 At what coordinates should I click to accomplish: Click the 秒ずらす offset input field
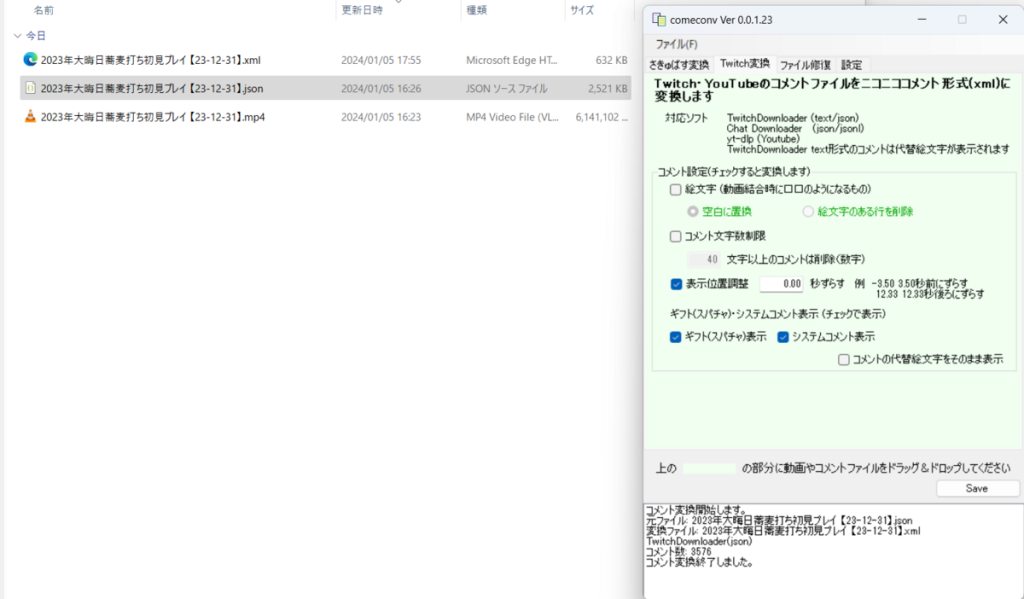781,284
